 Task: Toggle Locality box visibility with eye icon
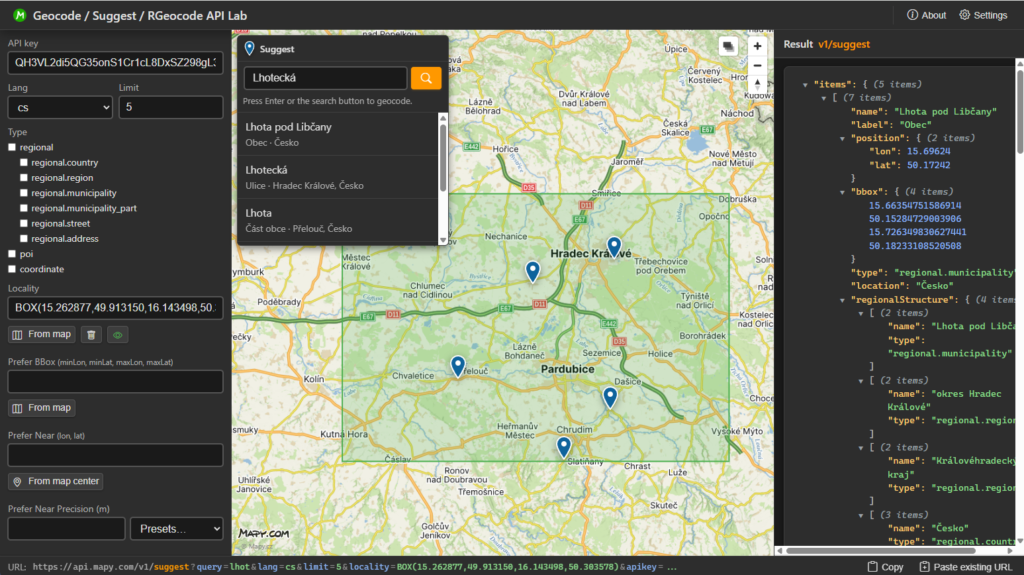click(118, 335)
